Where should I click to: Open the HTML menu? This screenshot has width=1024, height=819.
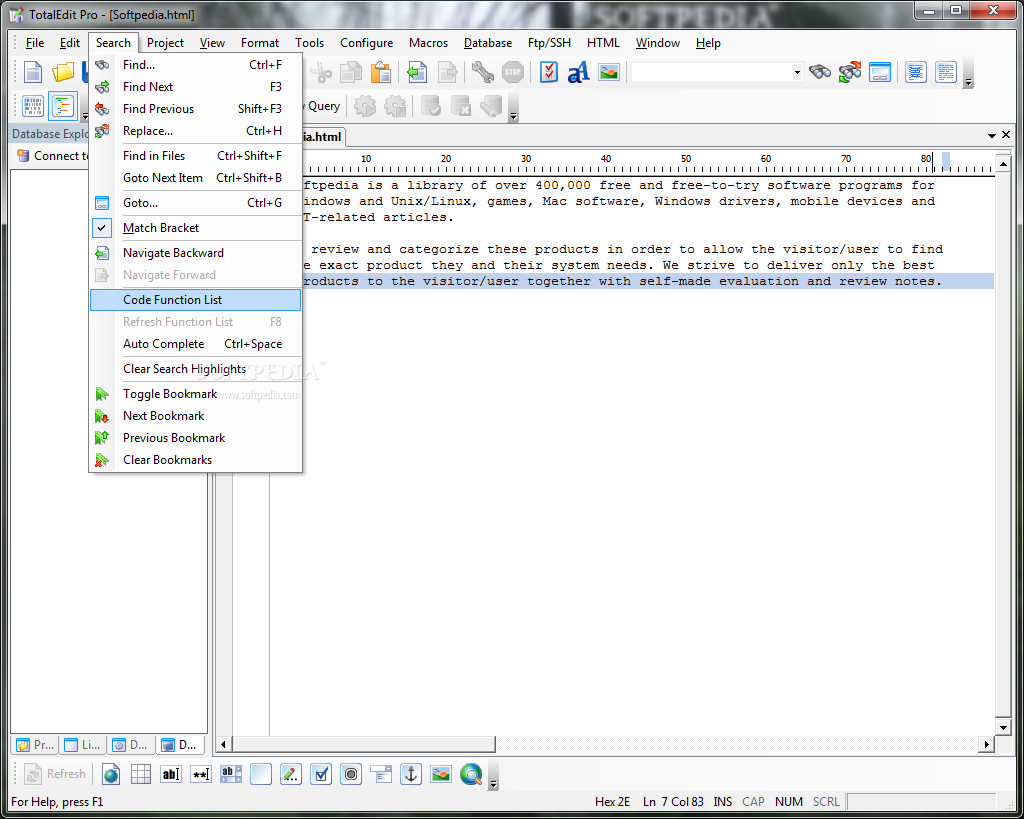click(x=603, y=43)
